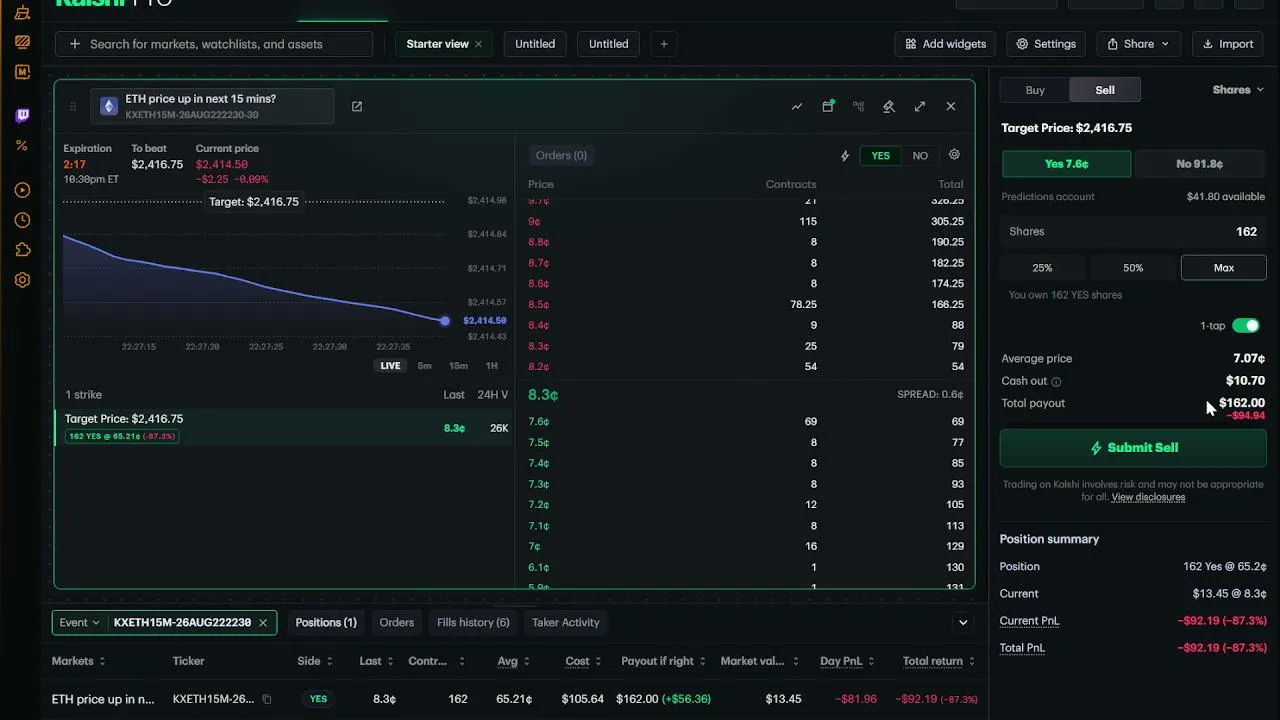Click the percent icon in the left sidebar
The height and width of the screenshot is (720, 1280).
point(22,145)
